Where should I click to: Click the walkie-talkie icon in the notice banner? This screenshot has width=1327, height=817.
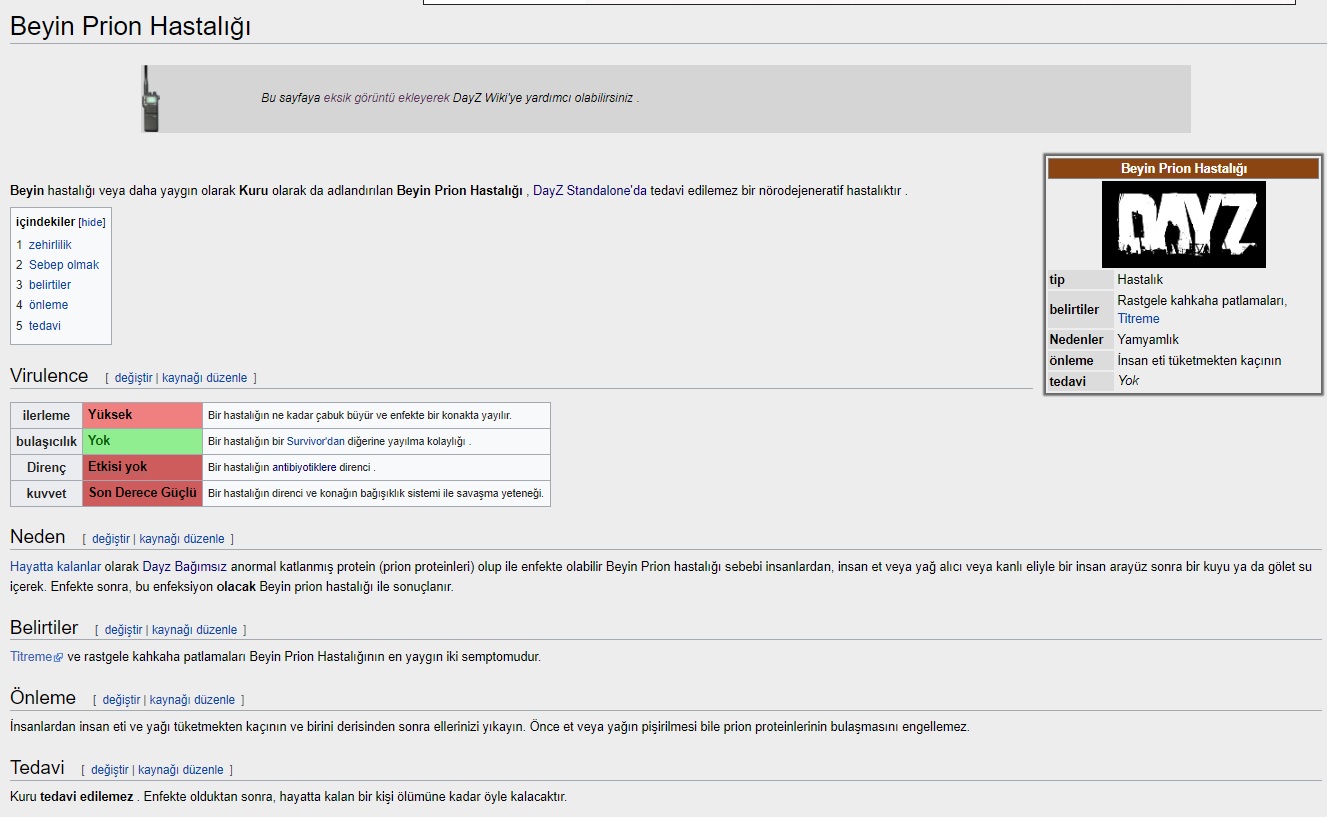click(x=149, y=99)
